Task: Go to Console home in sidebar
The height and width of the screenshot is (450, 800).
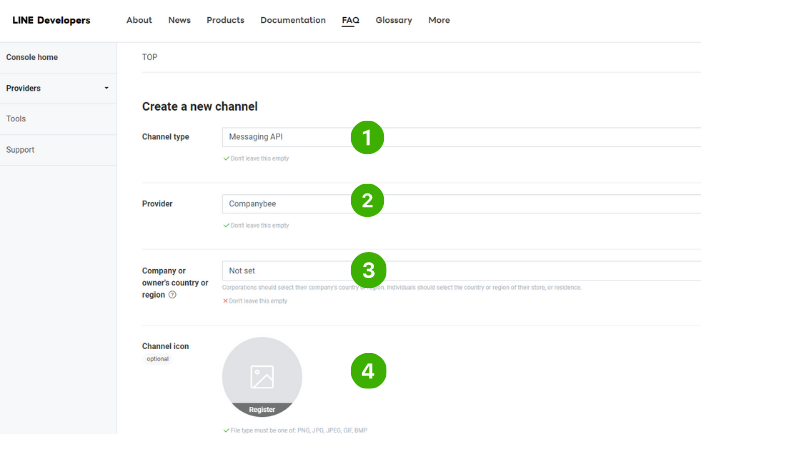Action: 32,57
